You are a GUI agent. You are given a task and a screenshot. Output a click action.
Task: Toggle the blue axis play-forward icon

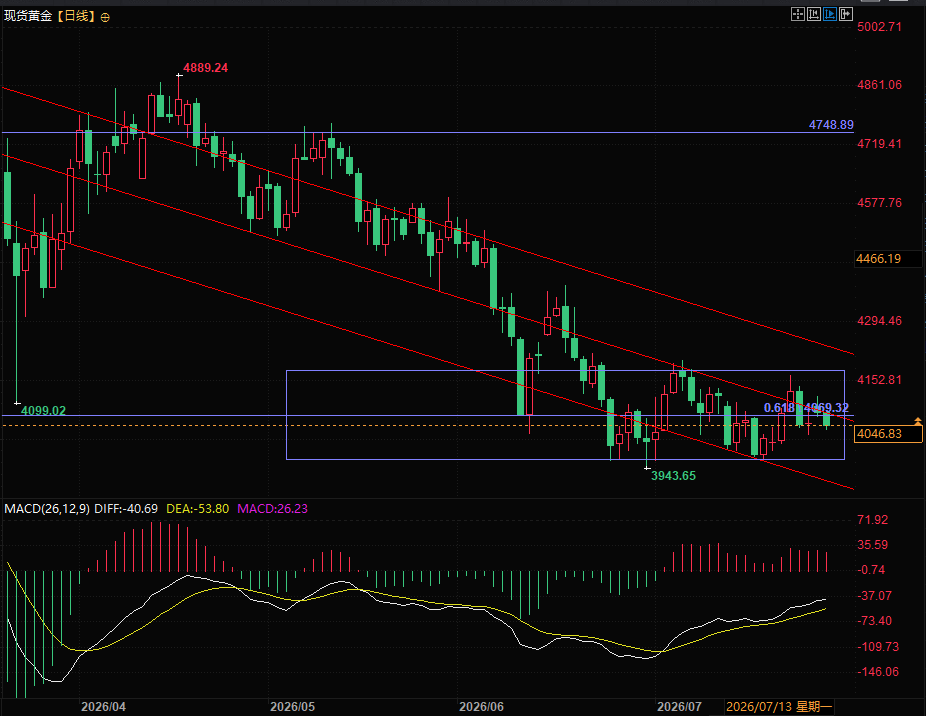(x=830, y=14)
